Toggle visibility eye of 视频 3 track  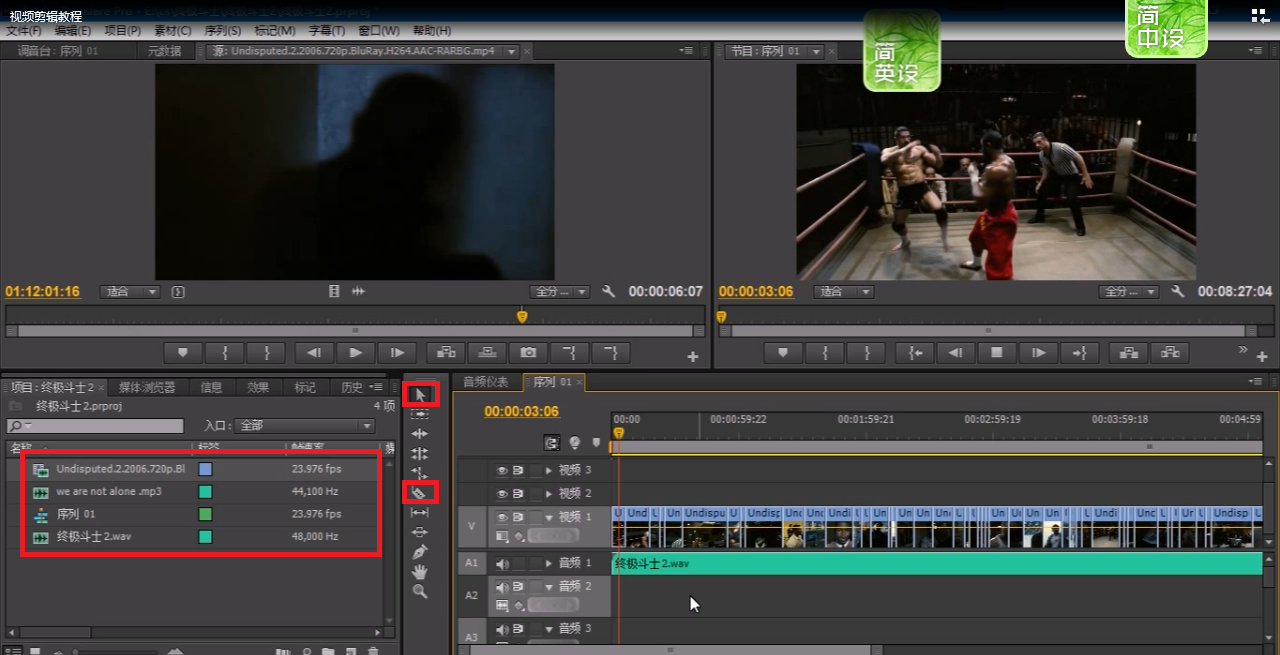tap(502, 470)
